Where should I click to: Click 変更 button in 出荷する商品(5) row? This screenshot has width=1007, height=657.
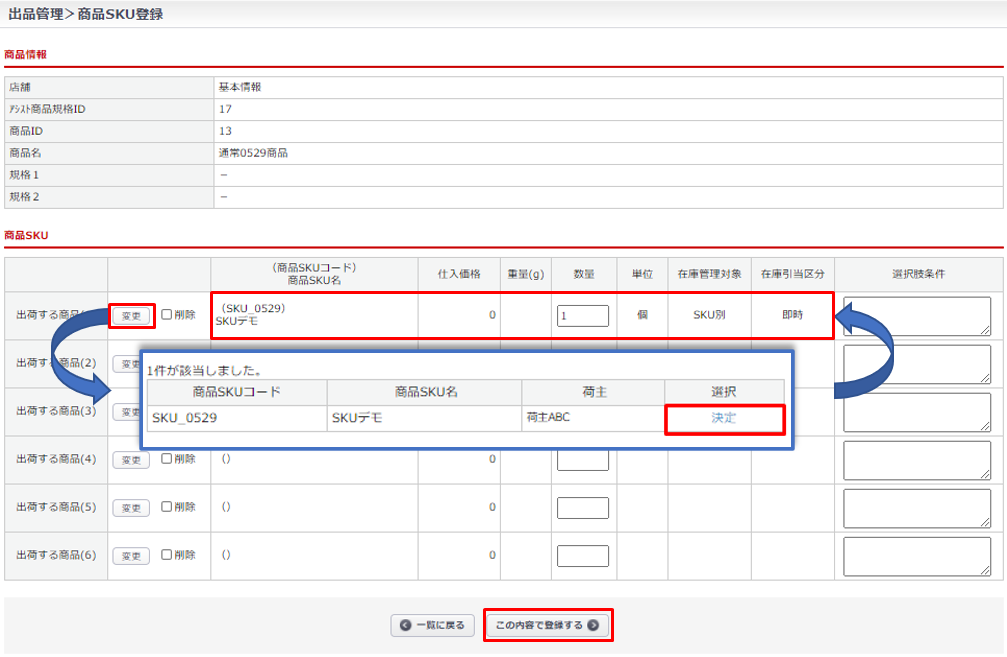[131, 508]
